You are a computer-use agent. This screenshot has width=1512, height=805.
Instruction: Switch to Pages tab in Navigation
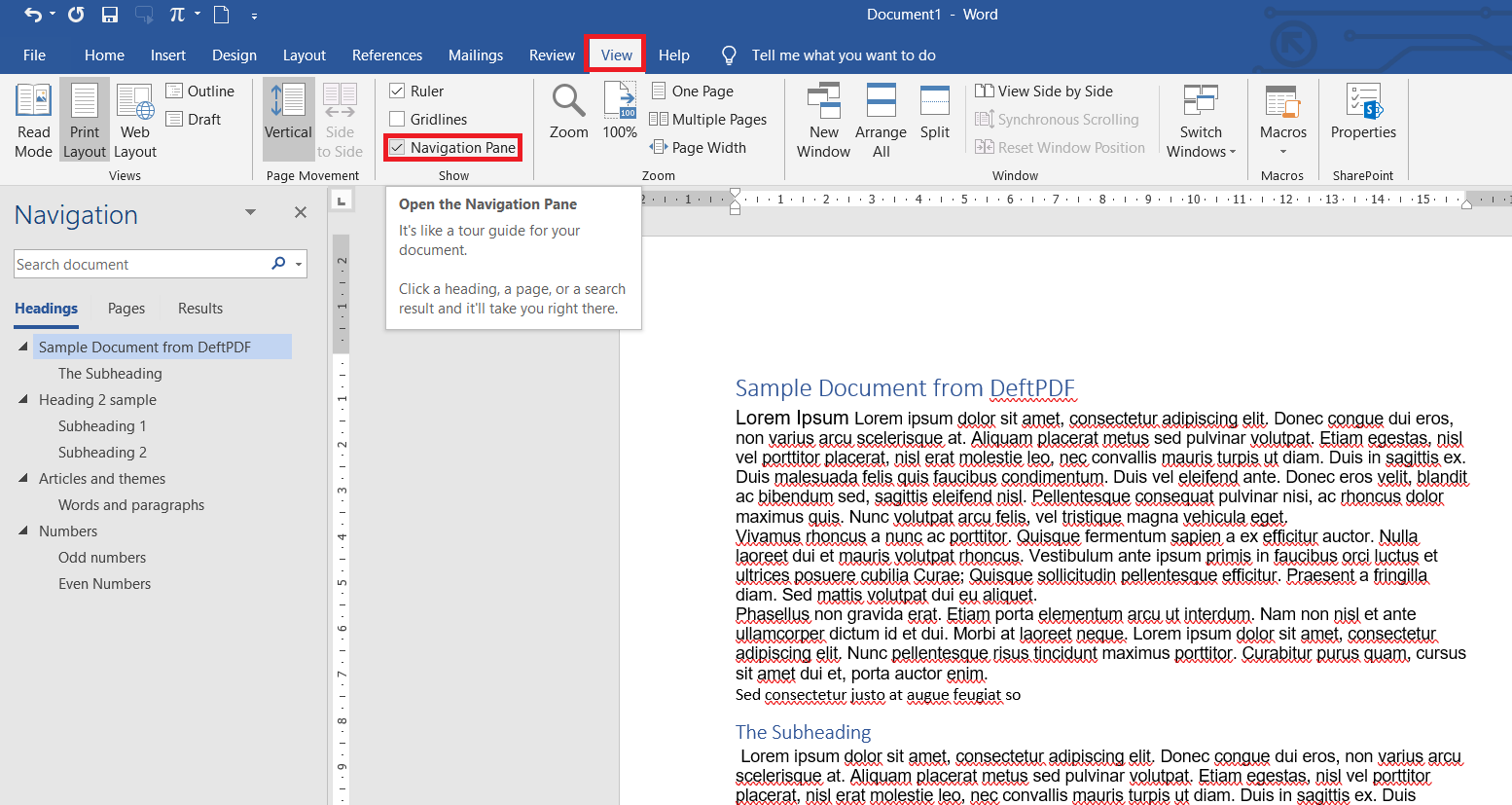126,309
